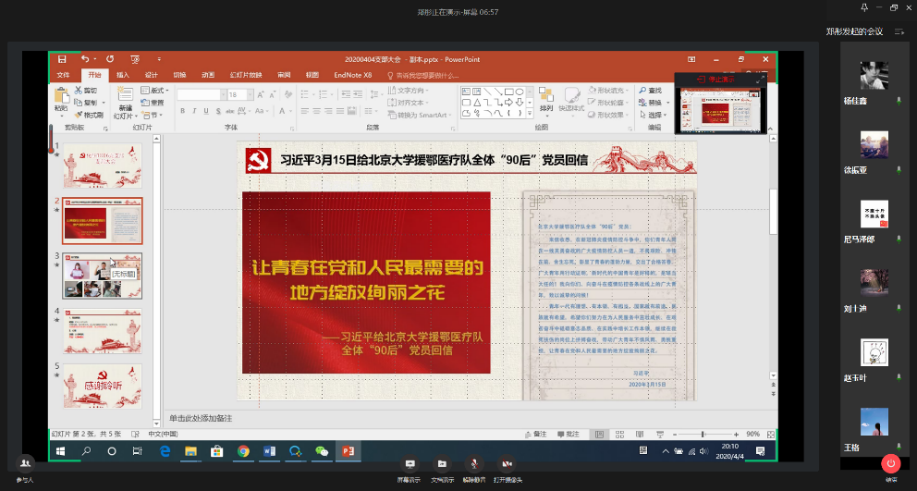
Task: Click the Undo arrow in quick access toolbar
Action: point(85,59)
